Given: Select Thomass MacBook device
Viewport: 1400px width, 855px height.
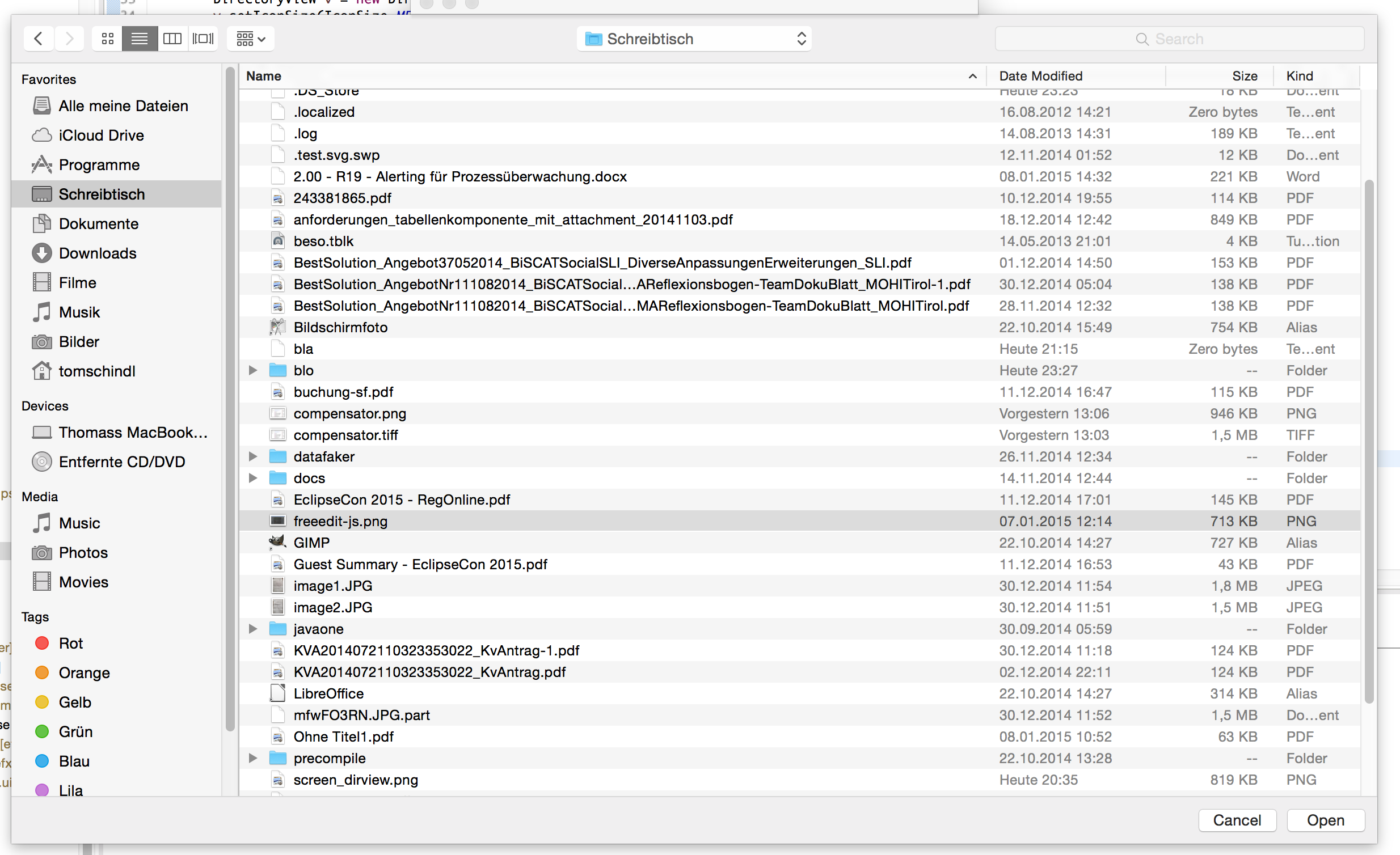Looking at the screenshot, I should point(116,433).
